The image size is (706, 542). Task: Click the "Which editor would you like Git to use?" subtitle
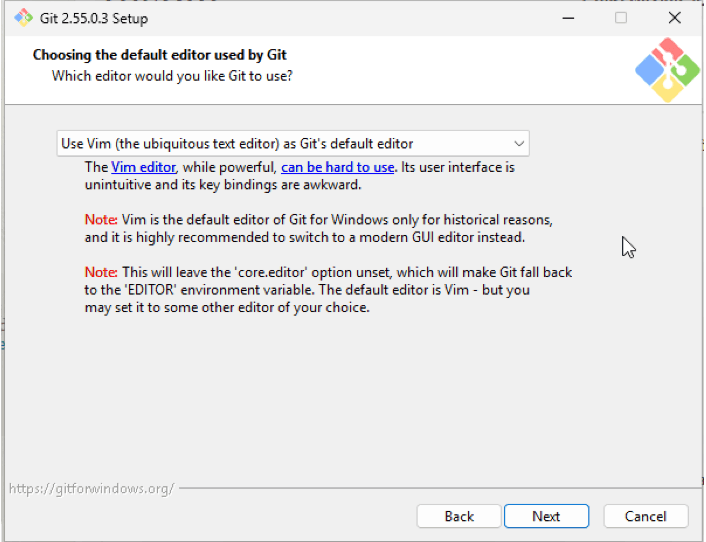(x=172, y=76)
